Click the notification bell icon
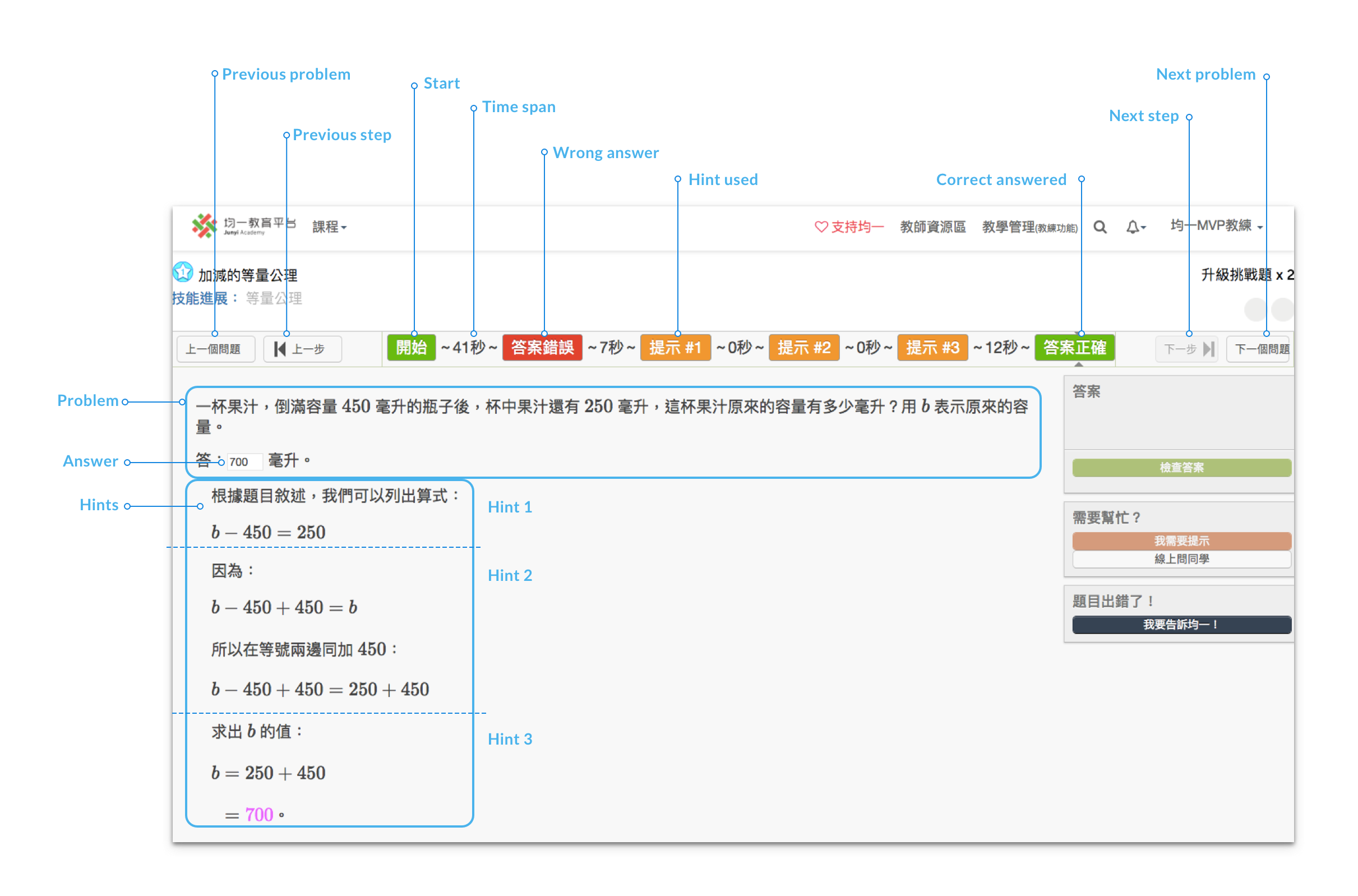The image size is (1358, 896). click(1133, 228)
